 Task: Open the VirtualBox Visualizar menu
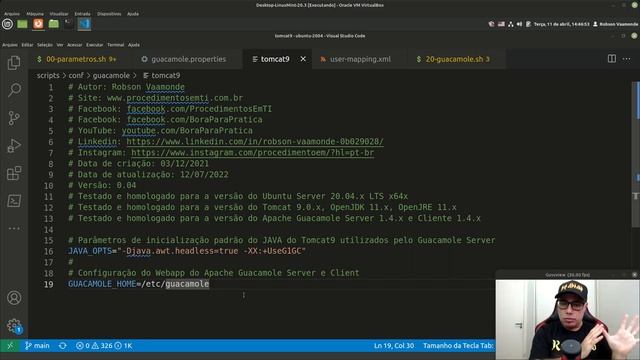tap(59, 14)
